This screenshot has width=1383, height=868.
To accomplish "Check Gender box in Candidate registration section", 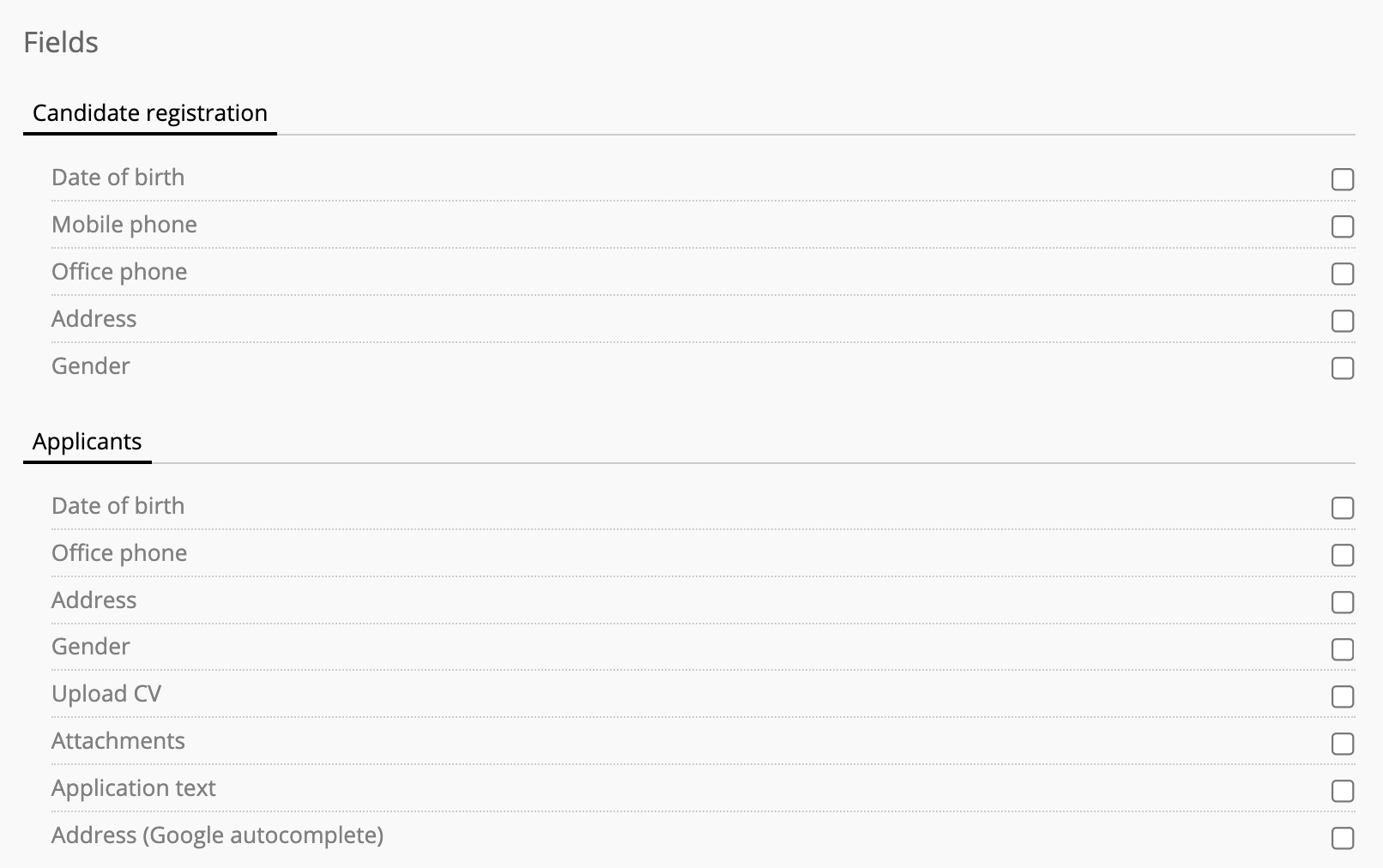I will click(1343, 368).
